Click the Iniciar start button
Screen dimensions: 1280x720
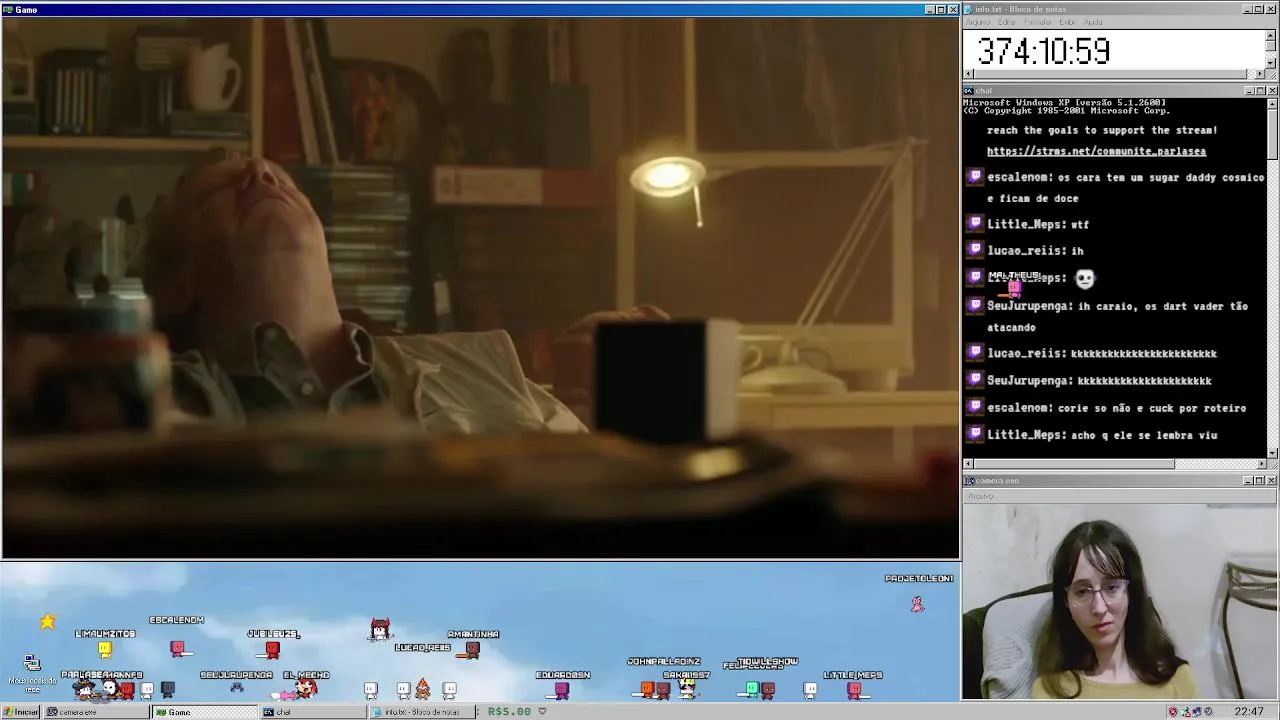coord(20,712)
